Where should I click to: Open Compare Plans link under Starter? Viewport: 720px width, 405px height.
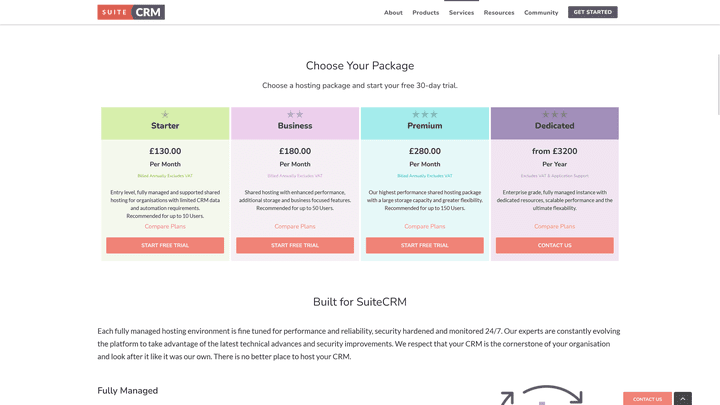click(x=165, y=226)
